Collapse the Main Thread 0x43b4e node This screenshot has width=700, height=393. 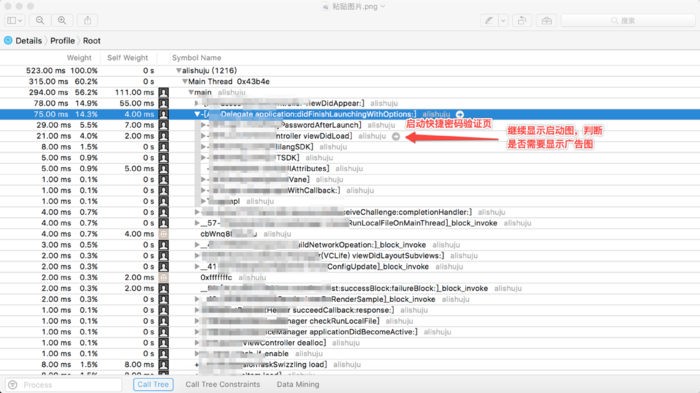tap(184, 82)
